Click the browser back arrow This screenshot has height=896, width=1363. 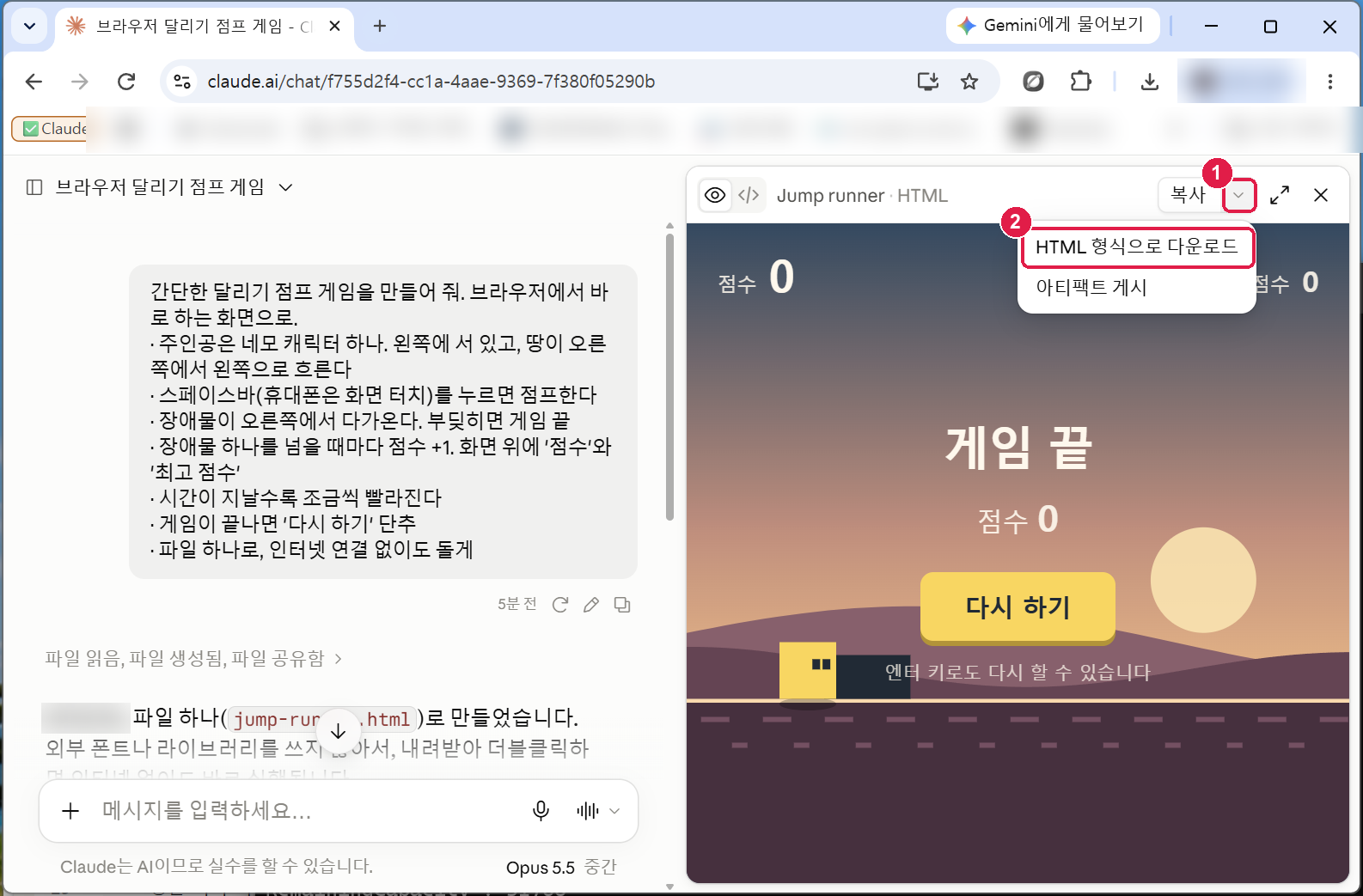(x=34, y=82)
